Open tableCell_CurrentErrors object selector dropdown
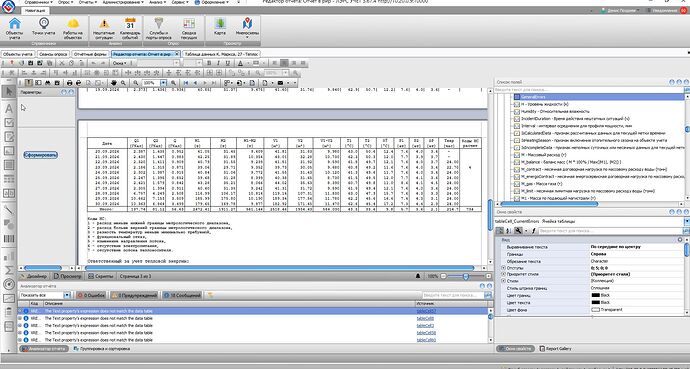 click(686, 222)
